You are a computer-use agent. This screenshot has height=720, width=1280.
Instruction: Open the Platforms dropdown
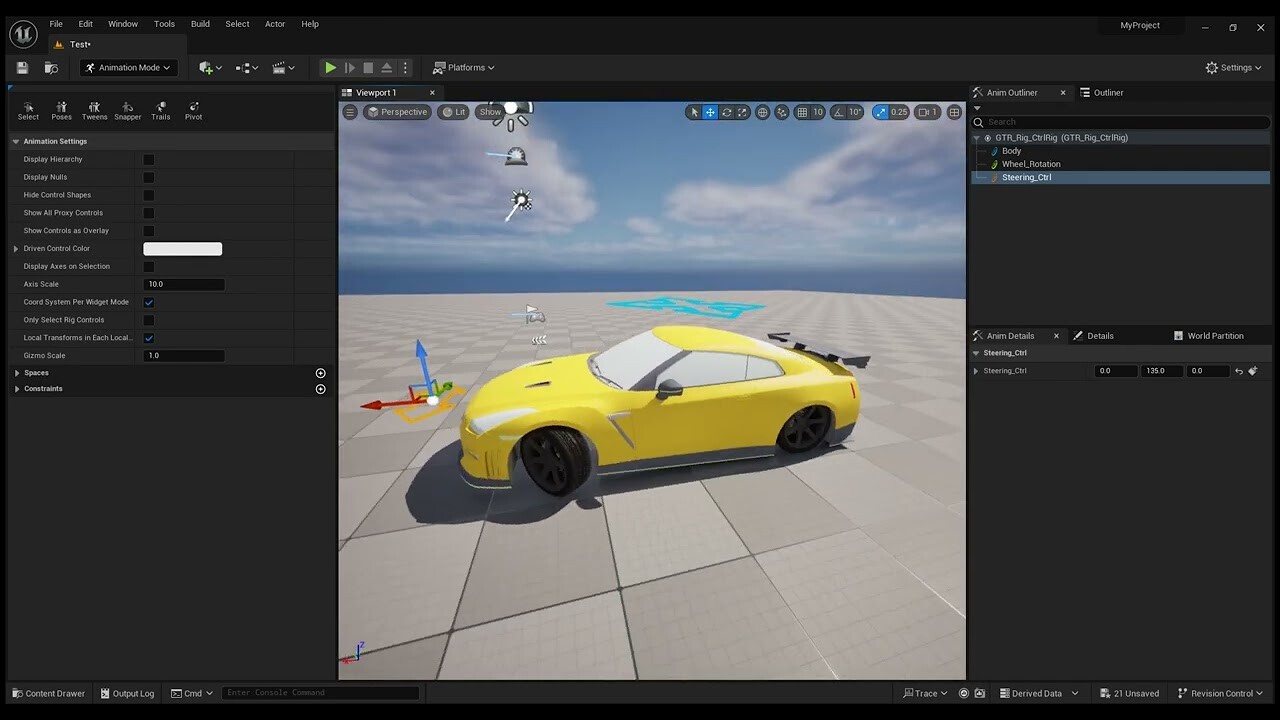tap(463, 67)
